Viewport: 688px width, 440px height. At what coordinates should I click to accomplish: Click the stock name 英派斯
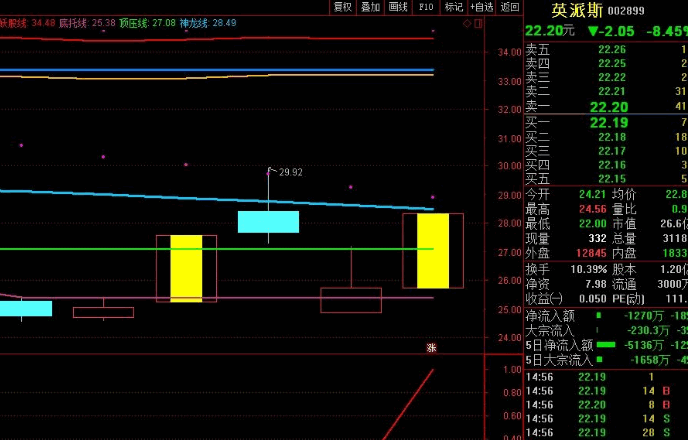[577, 10]
